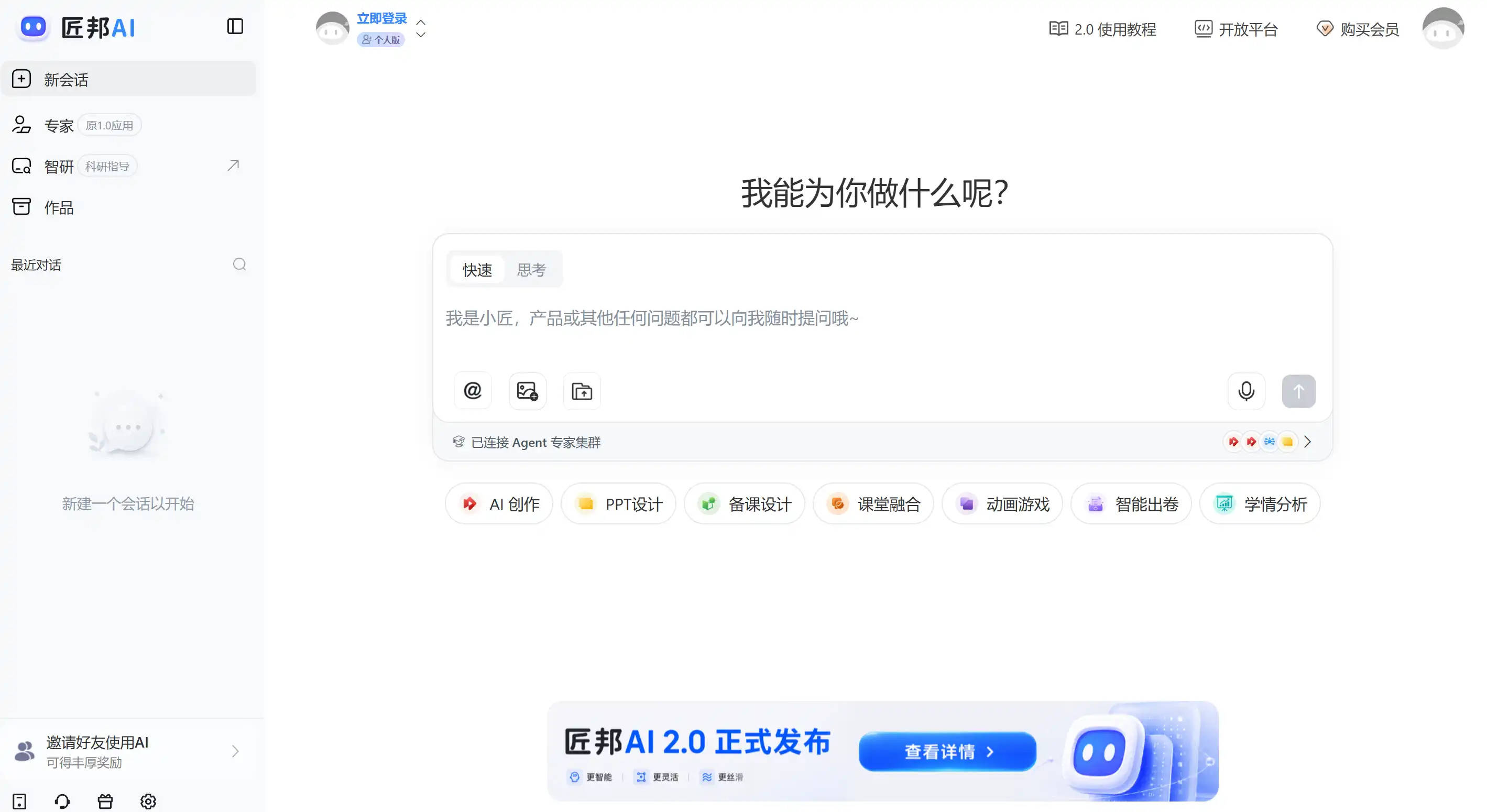
Task: Click the add image icon
Action: click(527, 391)
